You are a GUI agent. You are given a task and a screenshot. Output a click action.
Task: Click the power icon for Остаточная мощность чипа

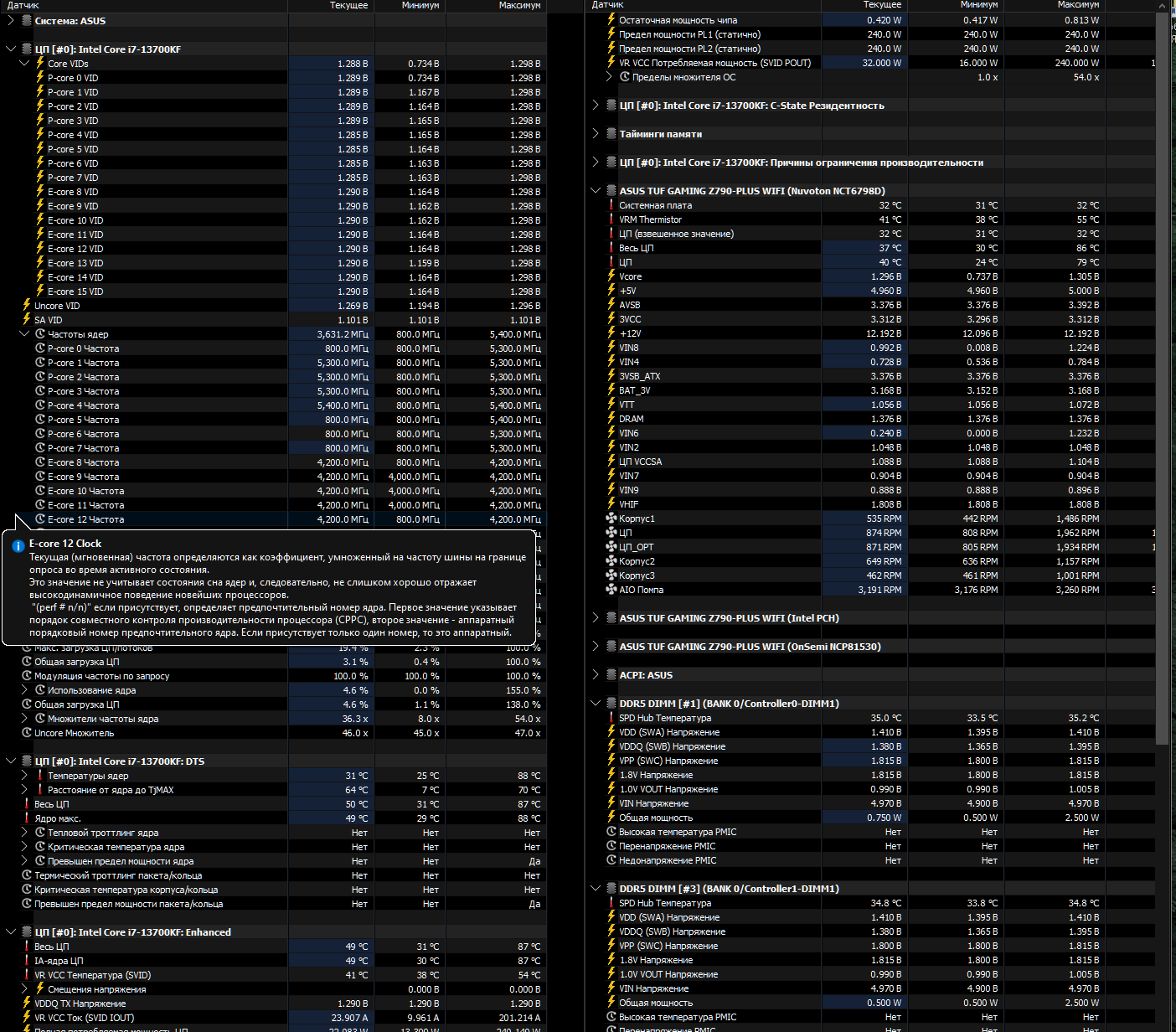[x=611, y=20]
